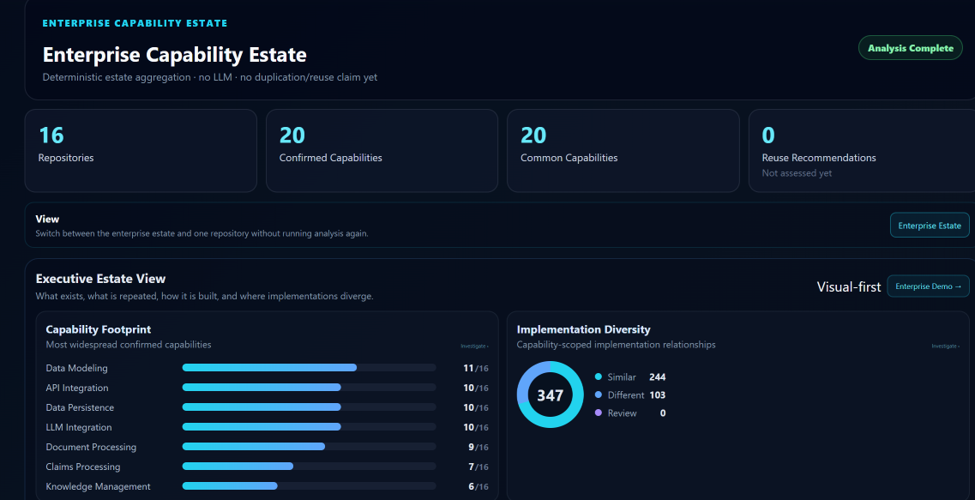Click the LLM Integration label
The image size is (975, 500).
tap(78, 428)
